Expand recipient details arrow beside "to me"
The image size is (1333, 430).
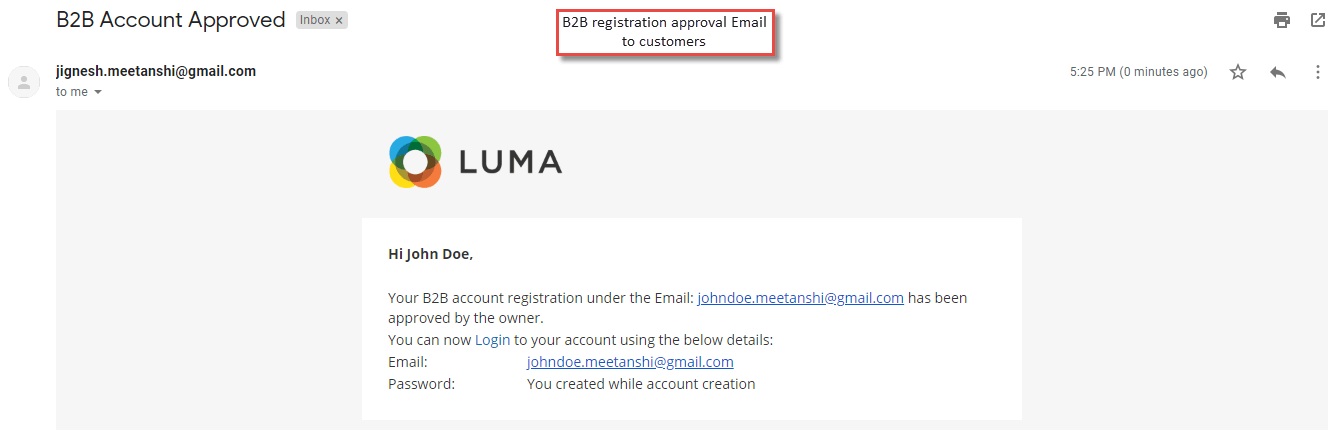click(98, 92)
